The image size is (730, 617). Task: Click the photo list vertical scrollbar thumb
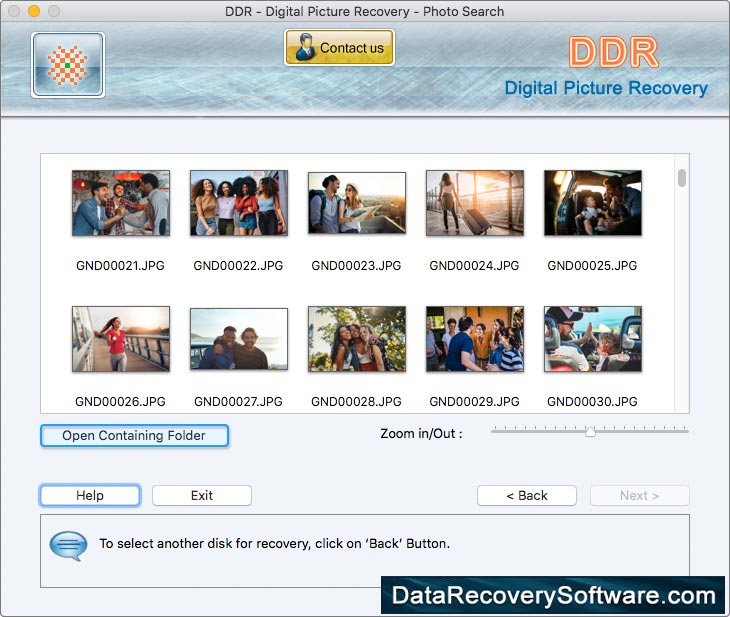[682, 178]
